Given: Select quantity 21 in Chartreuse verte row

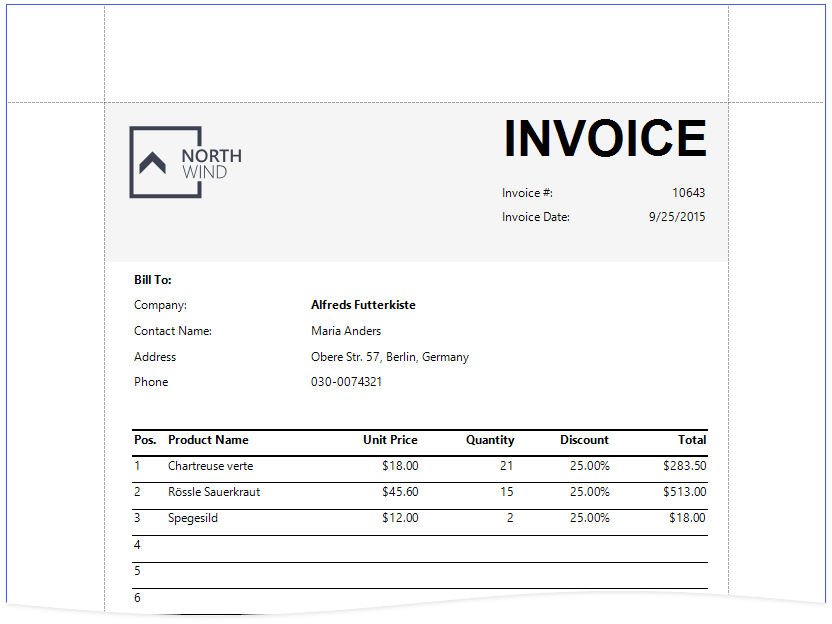Looking at the screenshot, I should [x=507, y=466].
